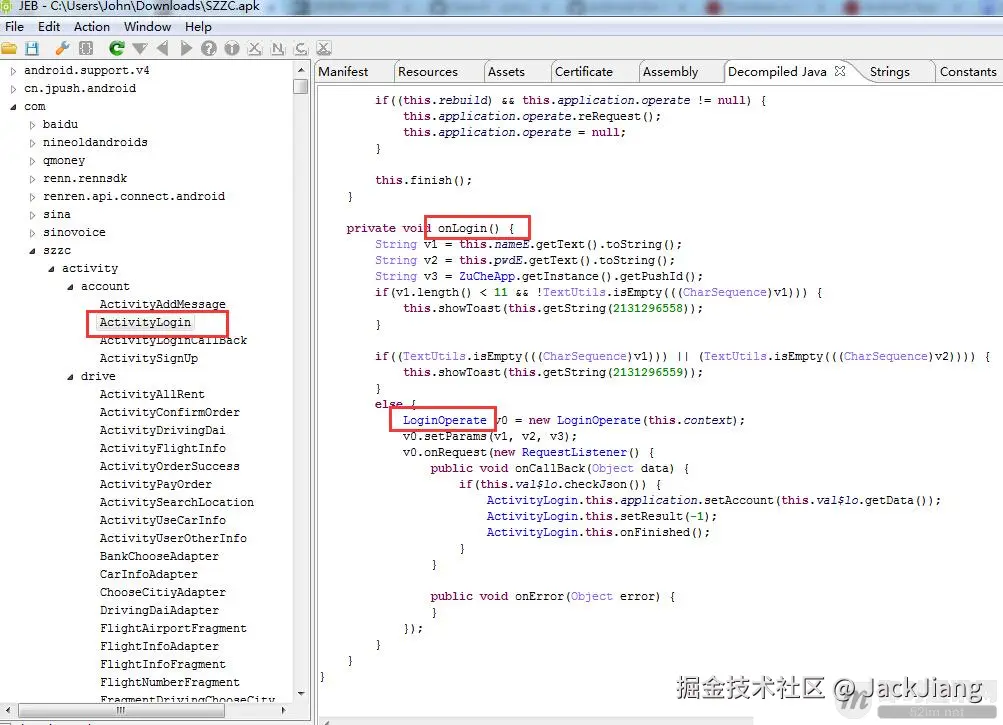This screenshot has height=725, width=1003.
Task: Navigate forward with right triangle icon
Action: coord(186,49)
